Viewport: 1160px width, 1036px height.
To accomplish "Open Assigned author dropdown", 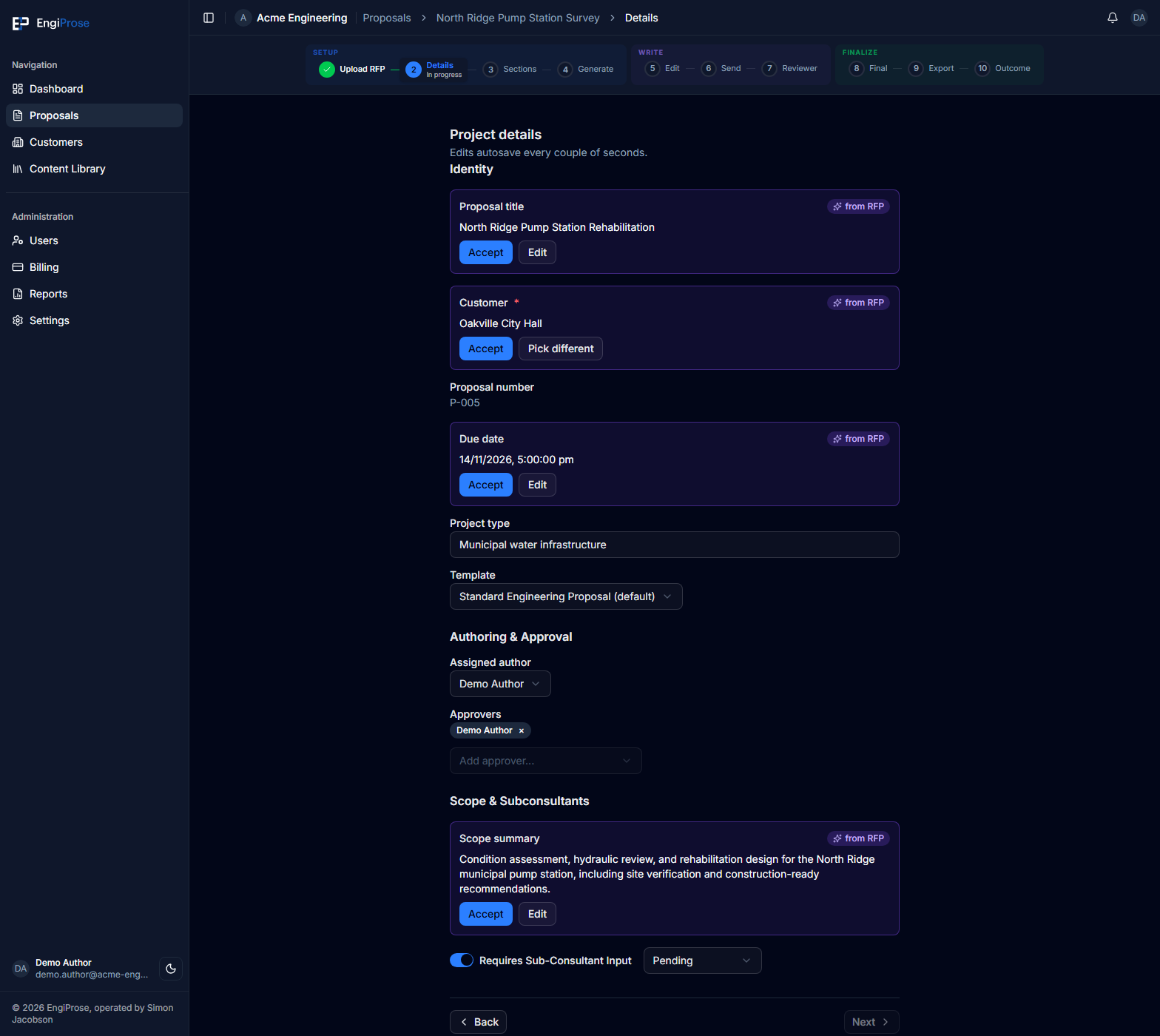I will pyautogui.click(x=500, y=684).
